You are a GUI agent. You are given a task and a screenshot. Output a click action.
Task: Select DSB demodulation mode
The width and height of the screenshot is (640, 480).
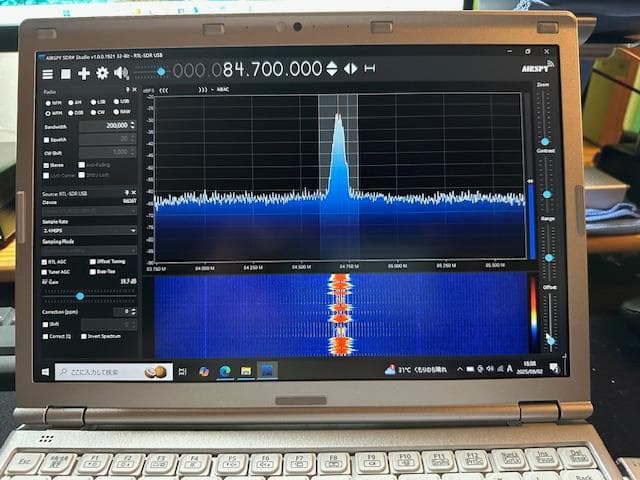click(76, 113)
